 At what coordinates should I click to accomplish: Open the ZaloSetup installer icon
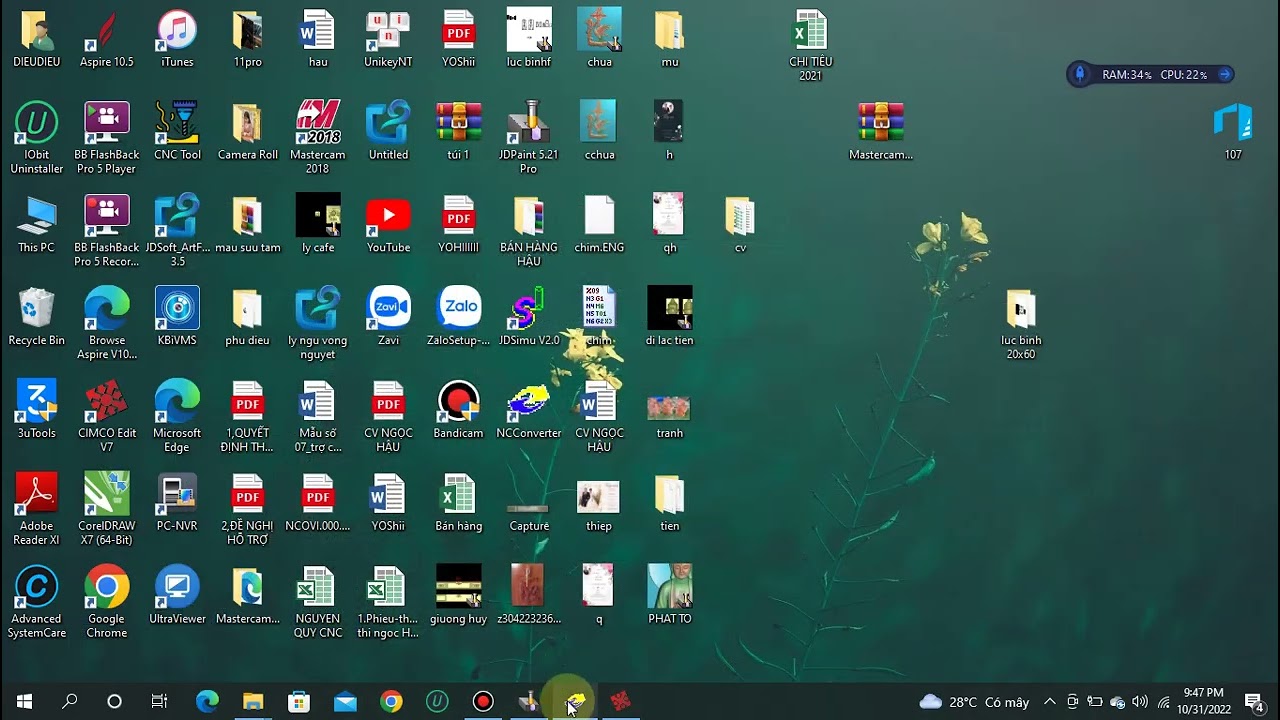(x=459, y=317)
